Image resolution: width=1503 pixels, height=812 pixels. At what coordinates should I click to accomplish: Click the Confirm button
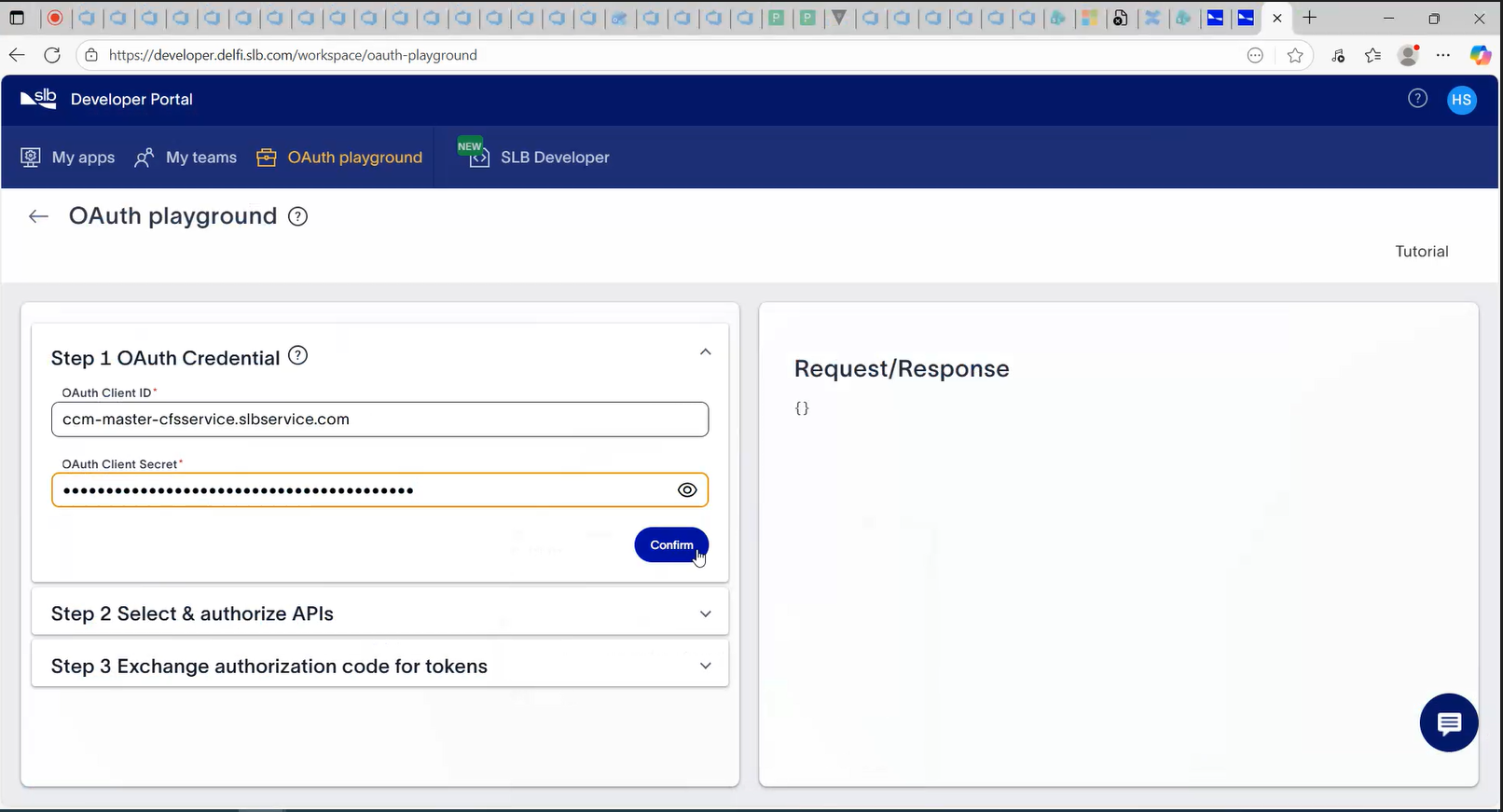(x=671, y=544)
